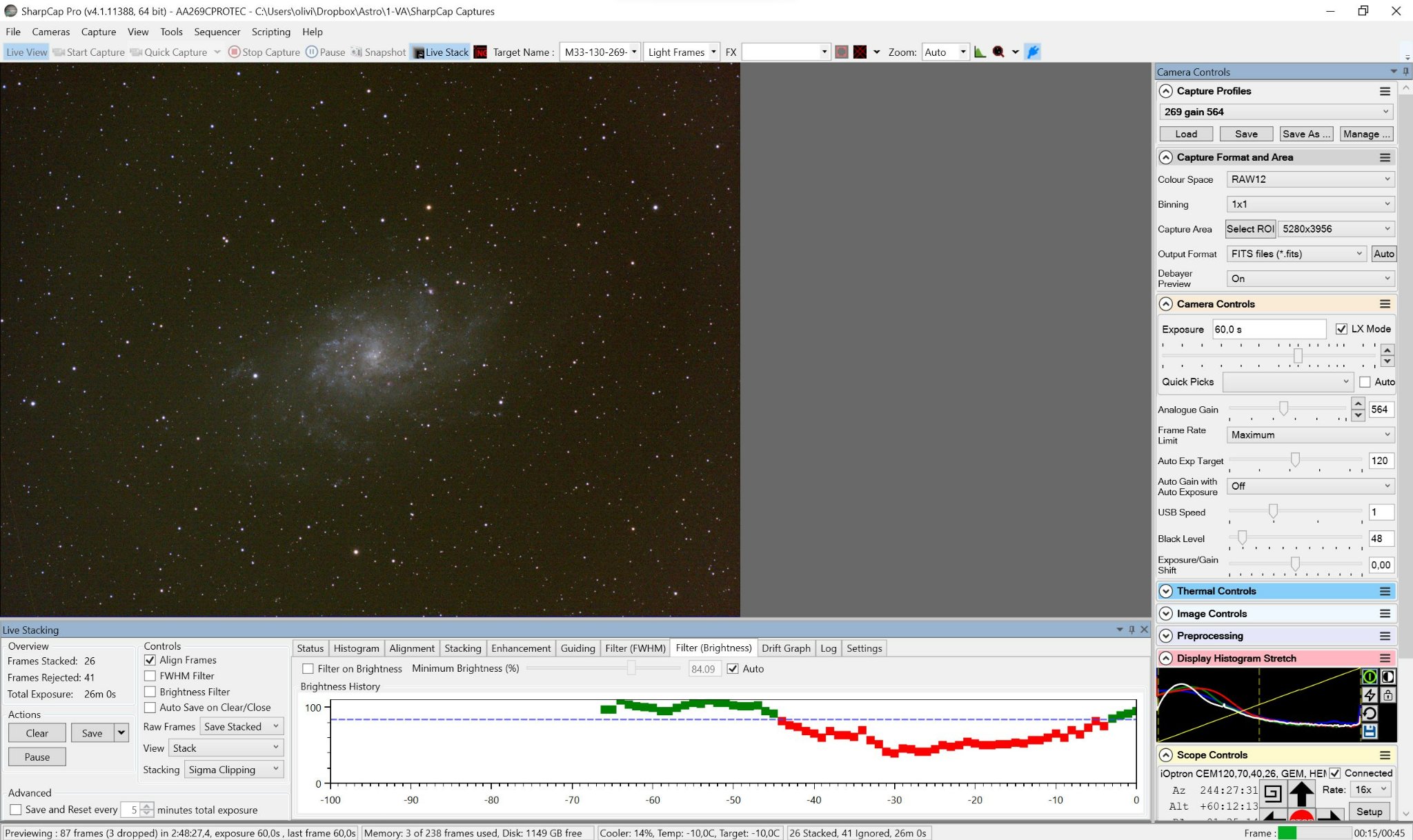Click the green power icon in histogram stretch
The height and width of the screenshot is (840, 1413).
pos(1370,677)
